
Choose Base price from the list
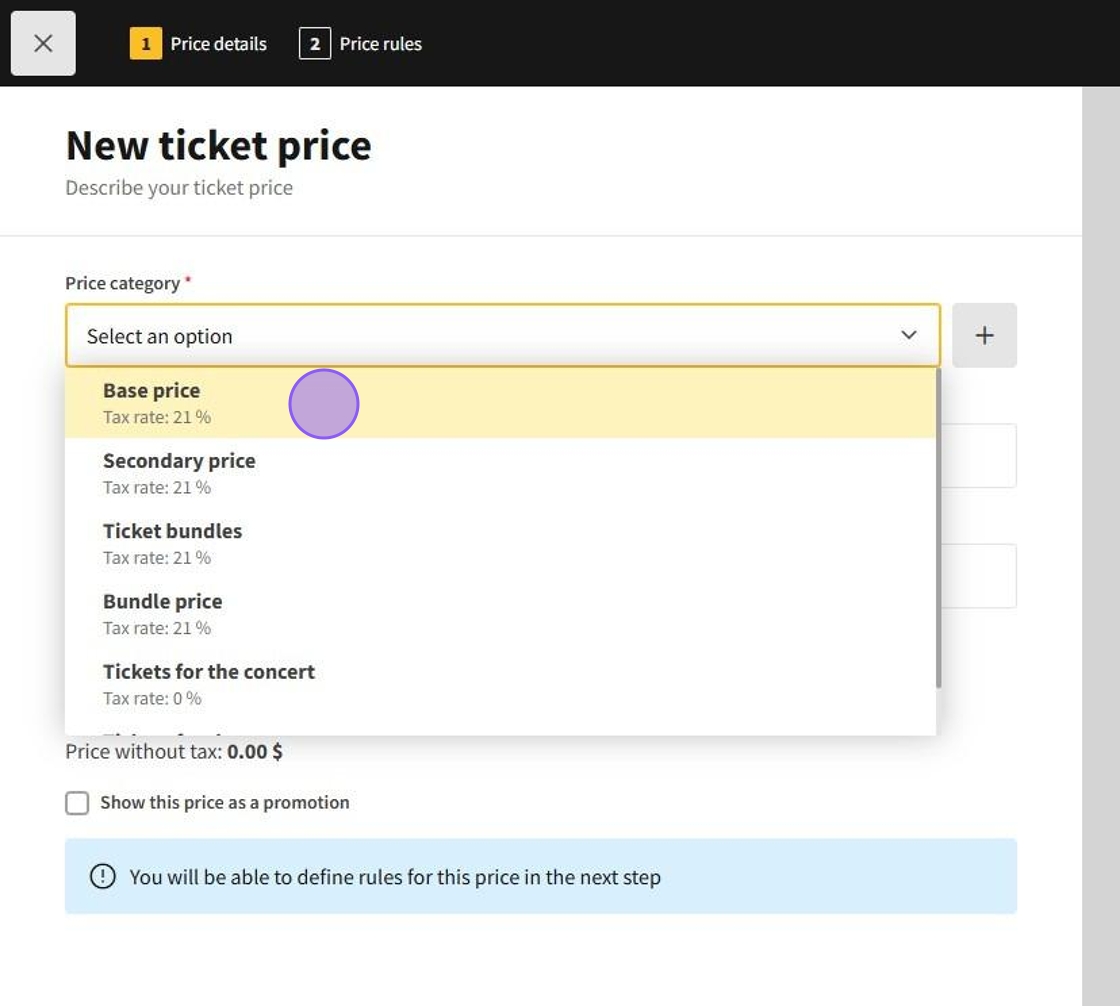pyautogui.click(x=152, y=402)
